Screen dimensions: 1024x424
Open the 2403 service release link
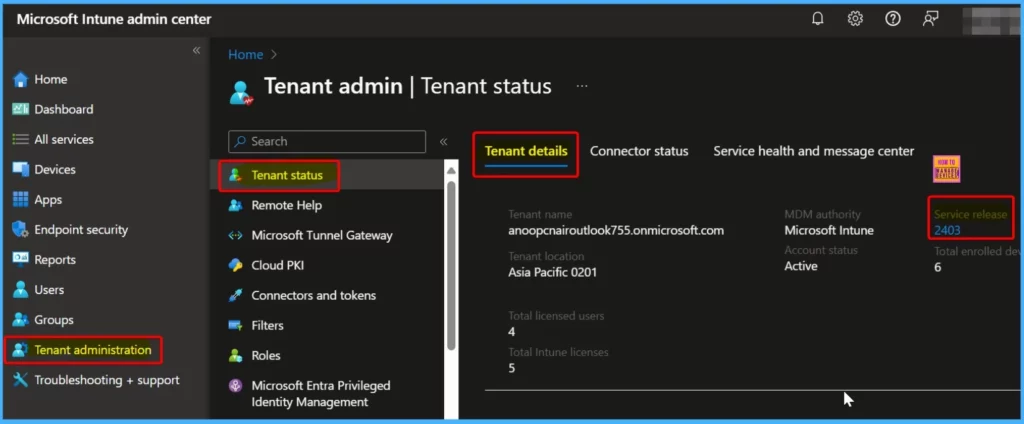point(947,231)
